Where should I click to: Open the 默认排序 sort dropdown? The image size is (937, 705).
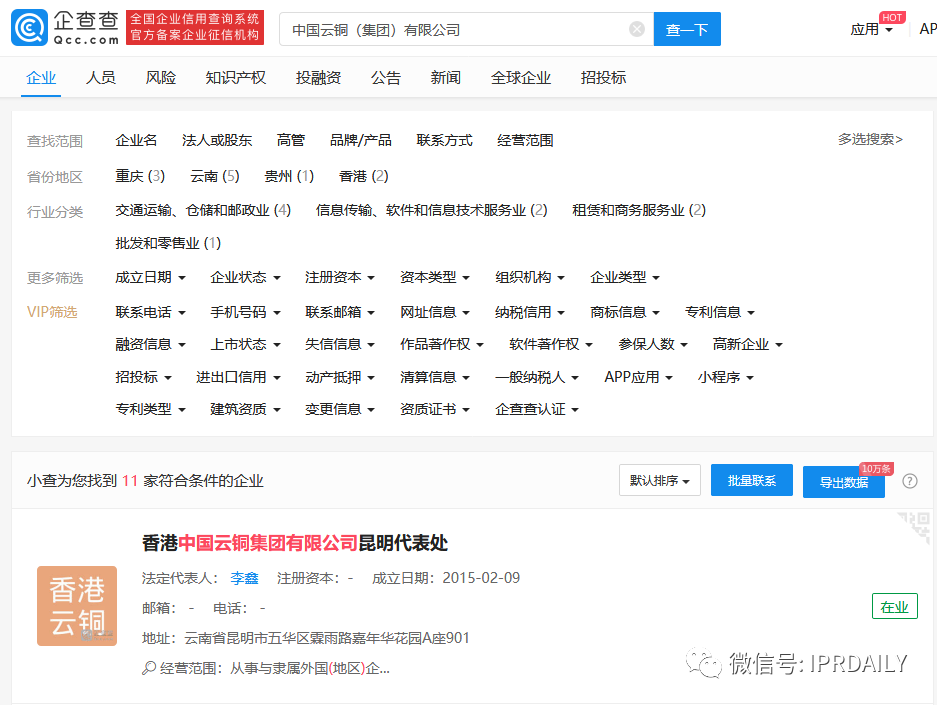pyautogui.click(x=660, y=480)
